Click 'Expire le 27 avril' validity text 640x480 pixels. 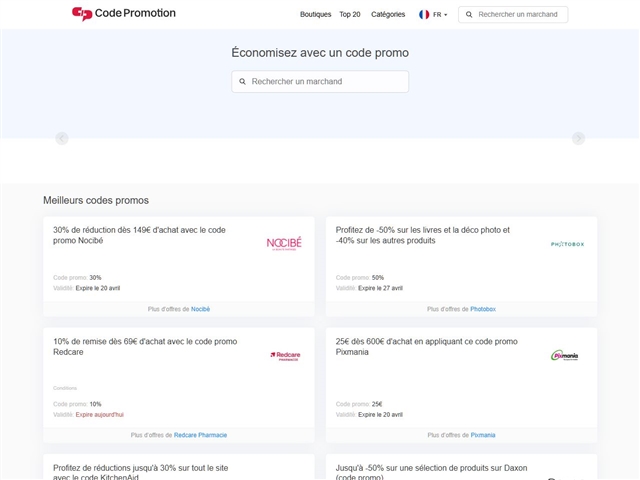tap(380, 288)
